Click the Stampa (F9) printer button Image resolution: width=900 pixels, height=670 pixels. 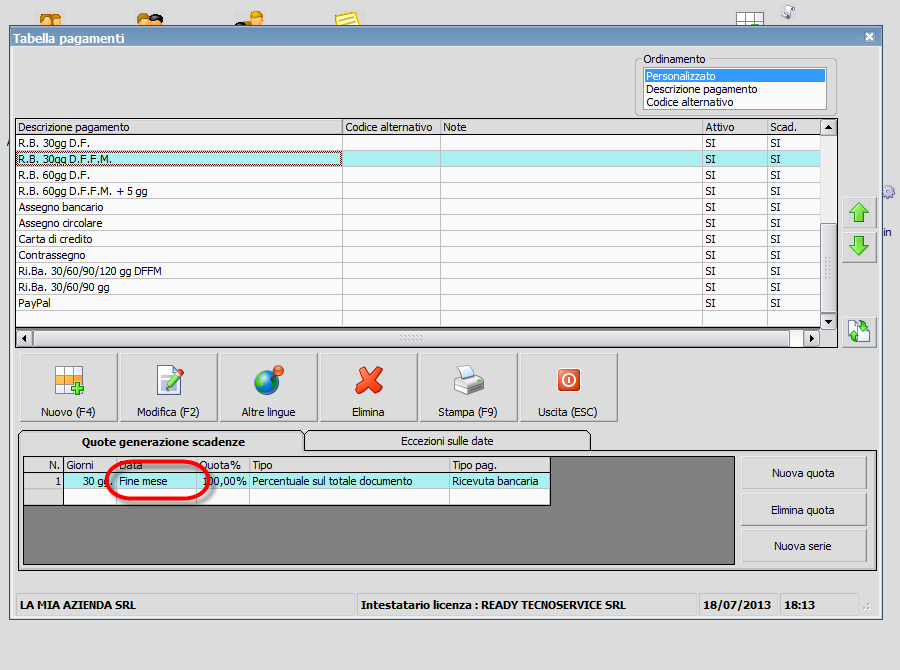[468, 388]
